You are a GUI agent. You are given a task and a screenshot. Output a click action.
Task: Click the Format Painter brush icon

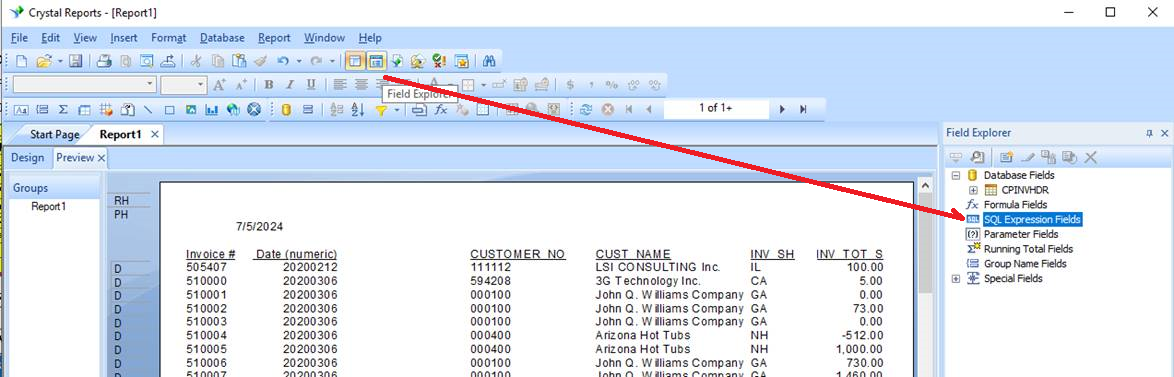[260, 61]
